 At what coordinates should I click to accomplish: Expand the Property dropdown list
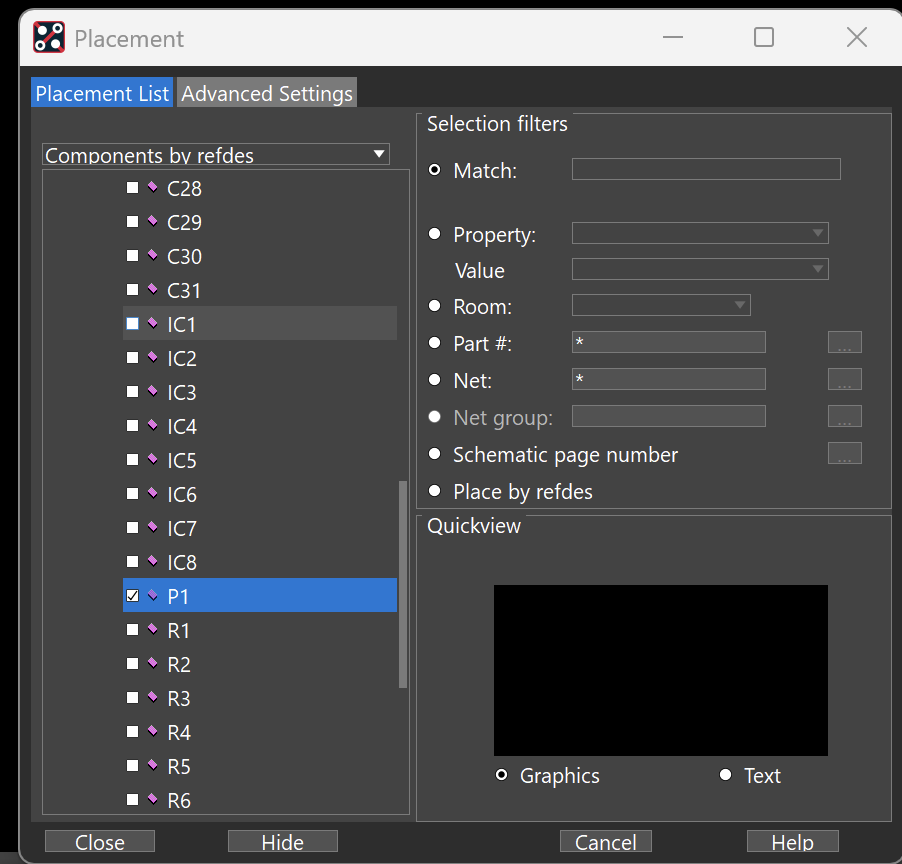(x=700, y=233)
